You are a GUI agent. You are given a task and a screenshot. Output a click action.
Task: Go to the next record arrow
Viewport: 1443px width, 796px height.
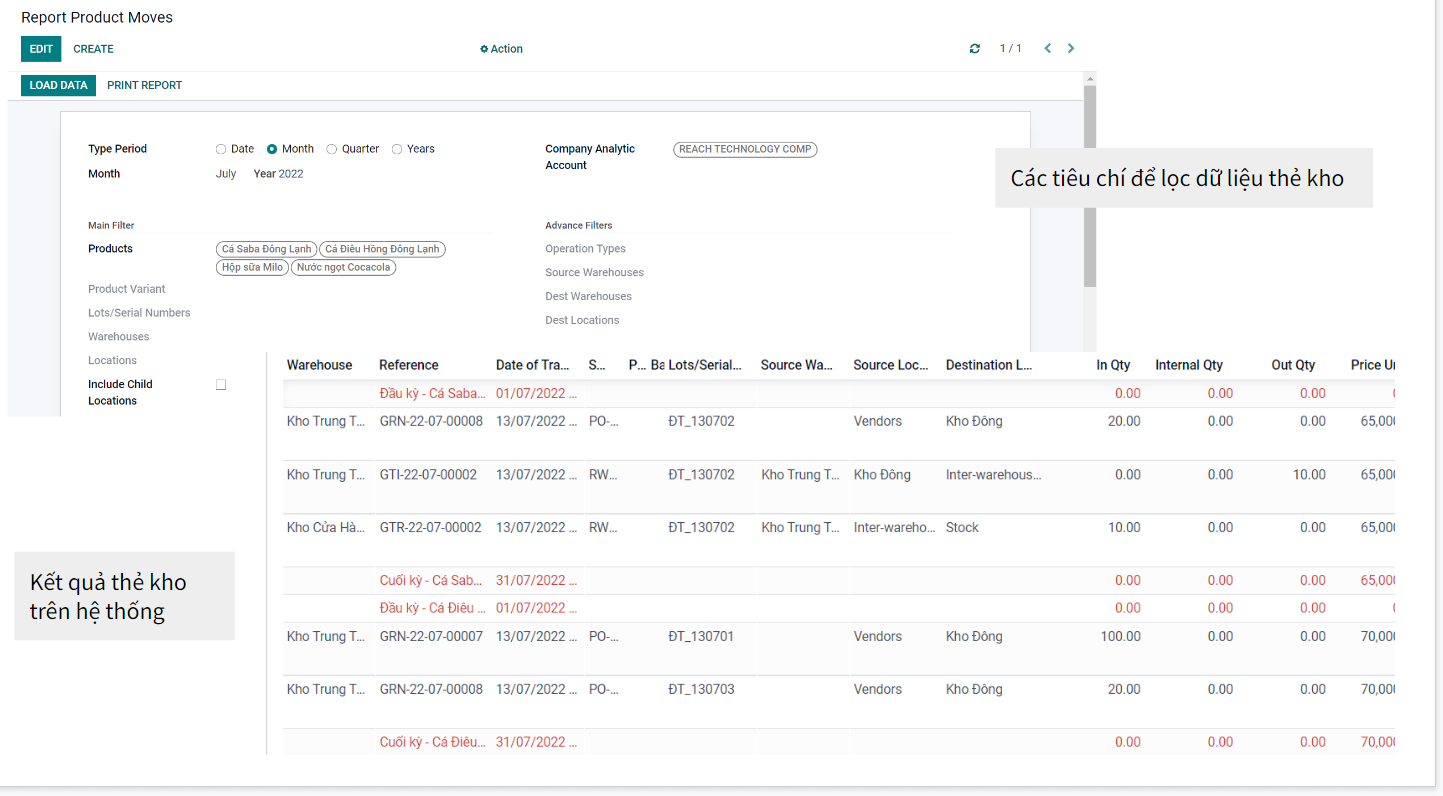1071,49
